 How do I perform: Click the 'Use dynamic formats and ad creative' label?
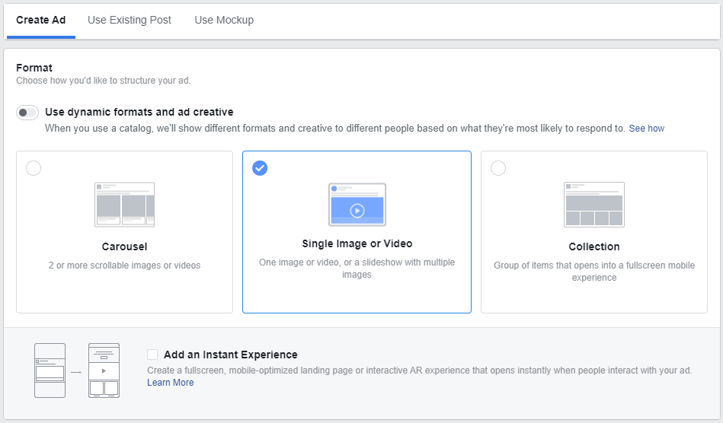tap(139, 112)
